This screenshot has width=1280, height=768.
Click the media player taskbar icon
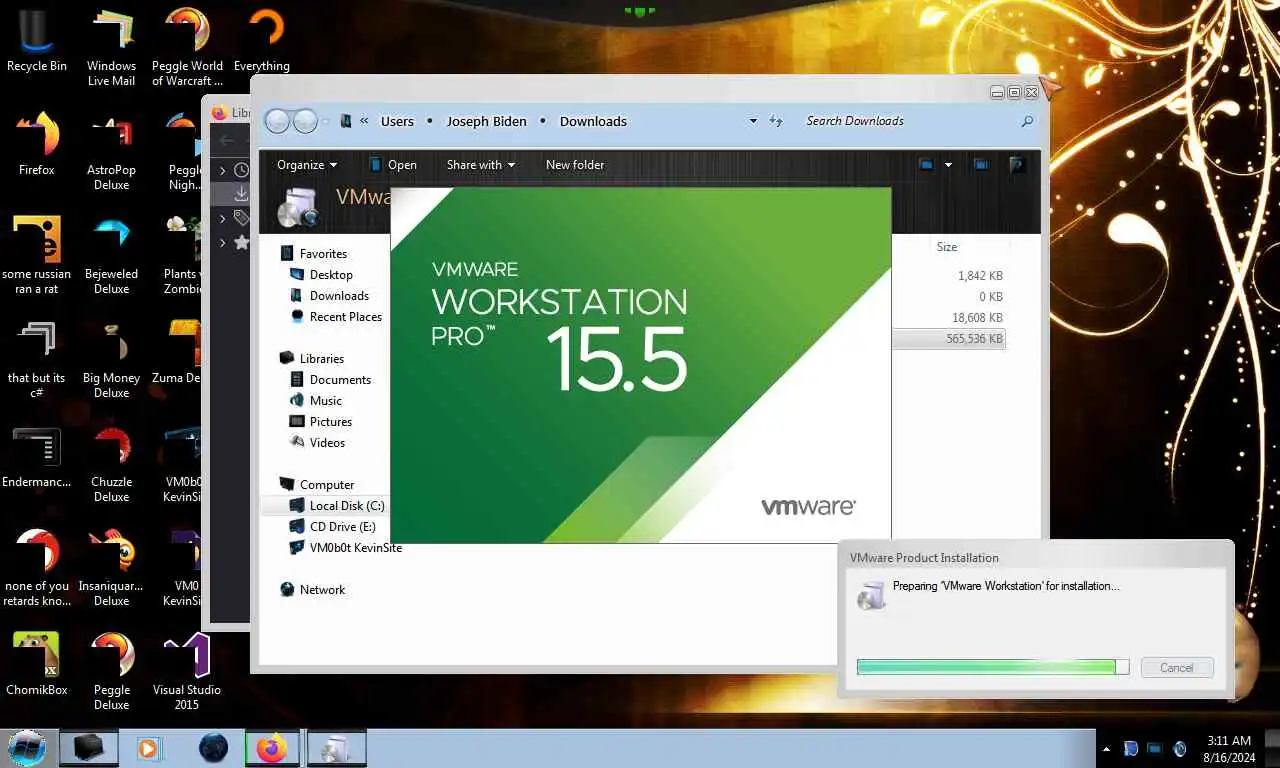[149, 747]
